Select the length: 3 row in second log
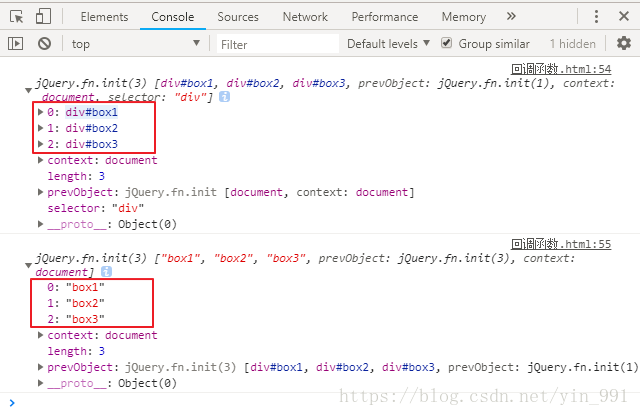This screenshot has width=640, height=416. pyautogui.click(x=76, y=351)
